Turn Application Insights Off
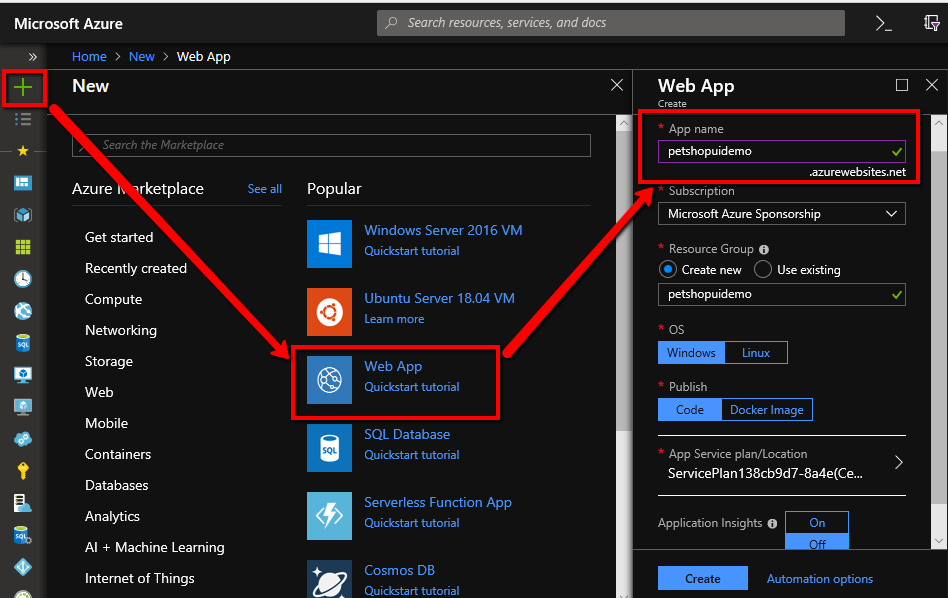Viewport: 948px width, 598px height. (817, 543)
